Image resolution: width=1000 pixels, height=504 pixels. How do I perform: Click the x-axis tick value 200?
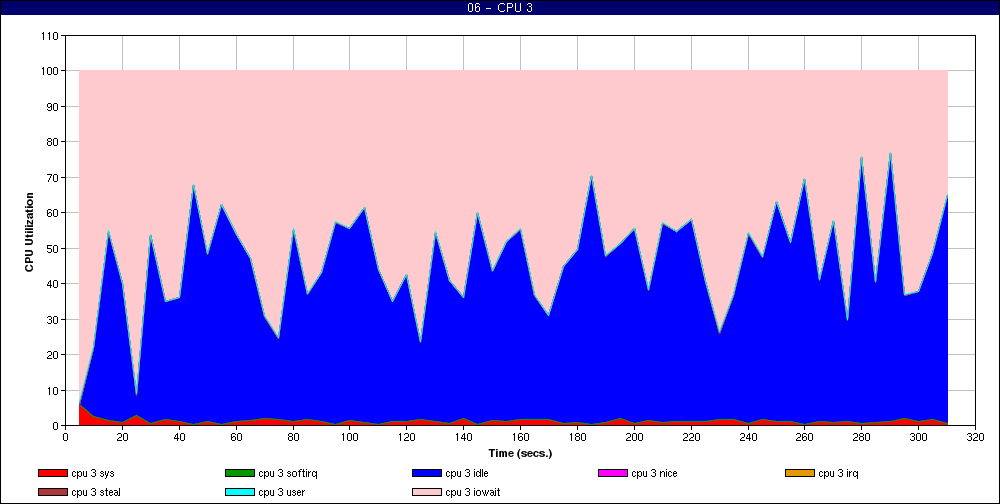[634, 437]
